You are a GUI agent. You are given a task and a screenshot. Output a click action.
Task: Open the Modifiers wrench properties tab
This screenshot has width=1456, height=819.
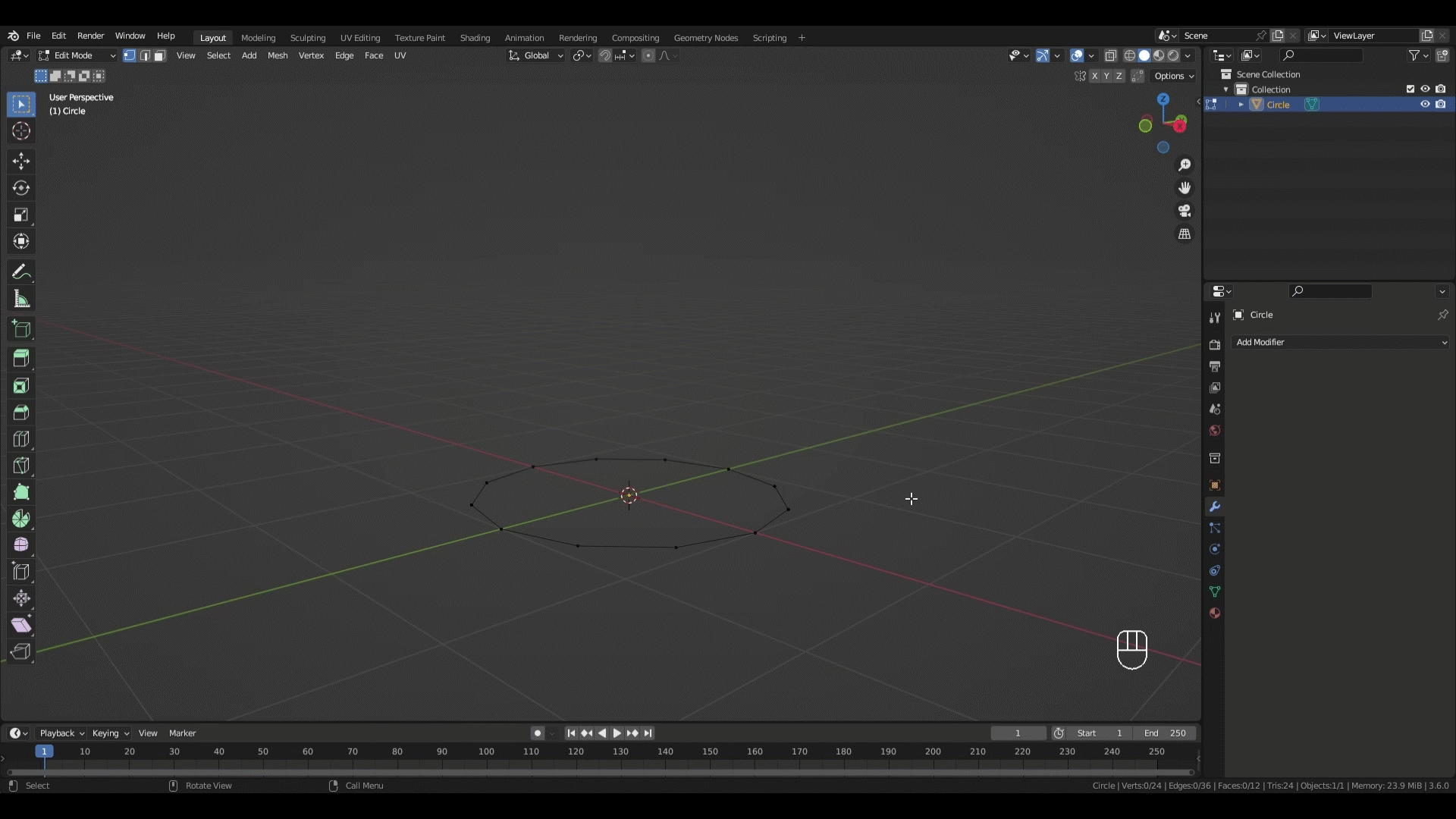[1215, 507]
